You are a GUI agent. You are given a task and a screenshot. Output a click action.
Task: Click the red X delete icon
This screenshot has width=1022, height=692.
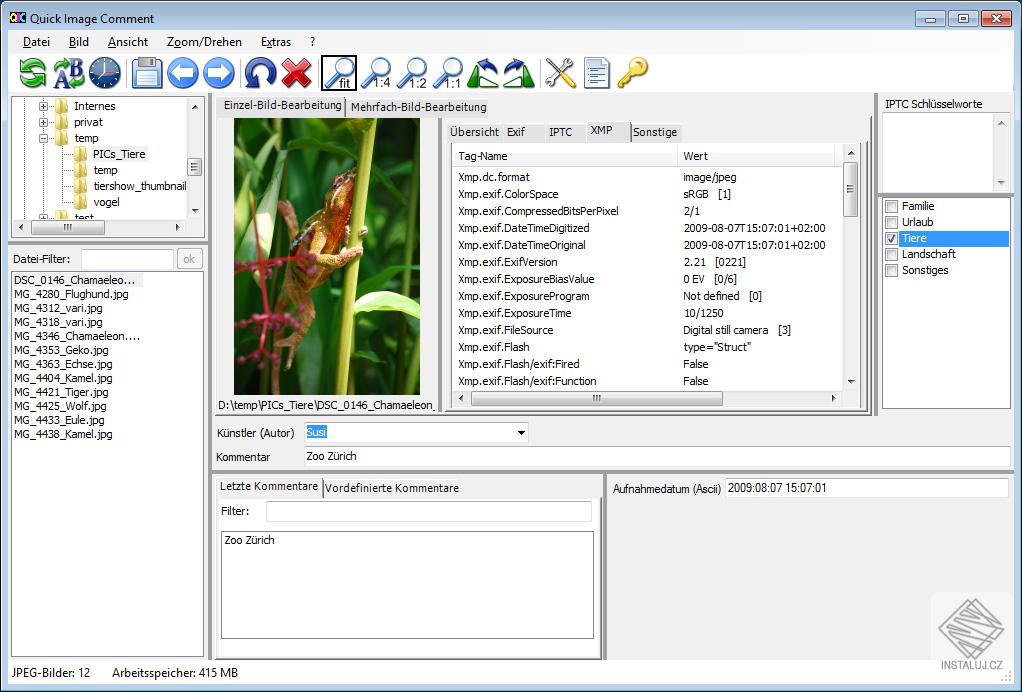(297, 73)
